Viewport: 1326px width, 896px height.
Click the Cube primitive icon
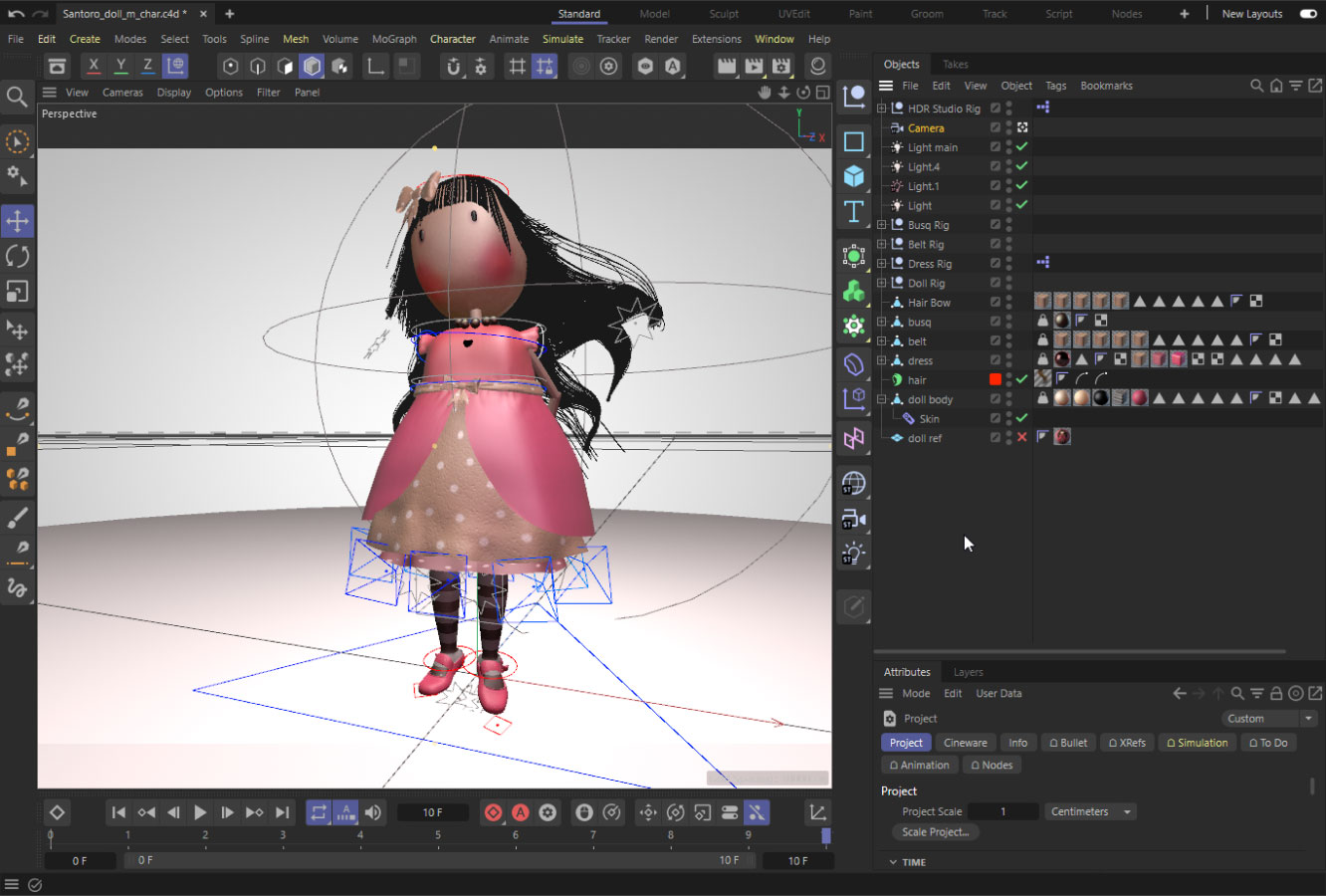[854, 176]
